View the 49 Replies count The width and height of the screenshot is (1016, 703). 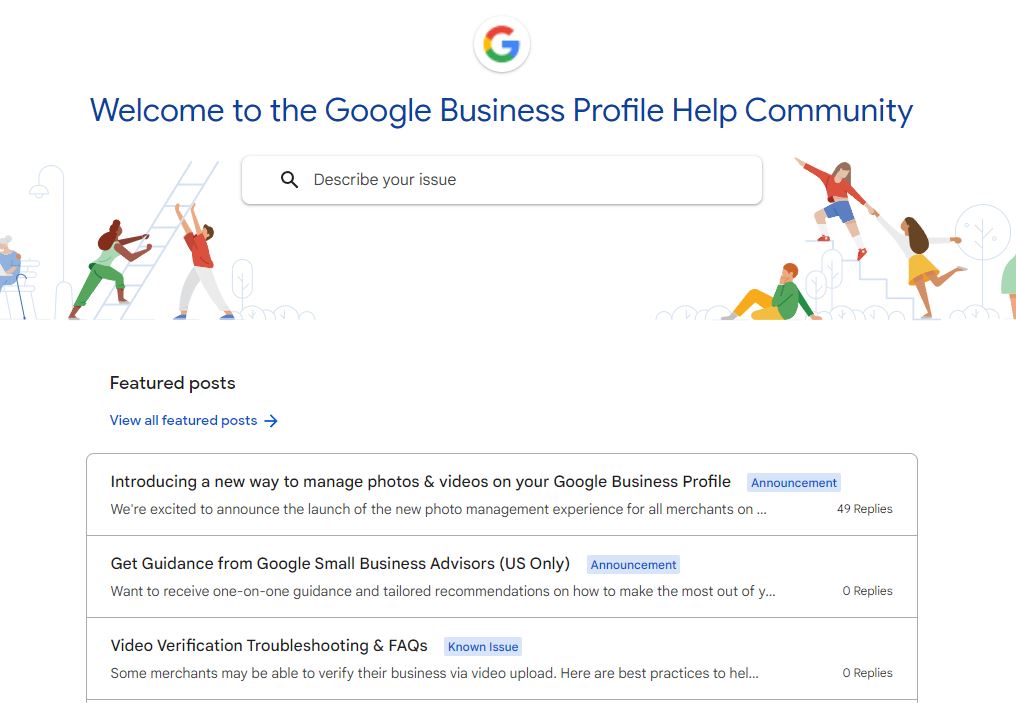(864, 509)
